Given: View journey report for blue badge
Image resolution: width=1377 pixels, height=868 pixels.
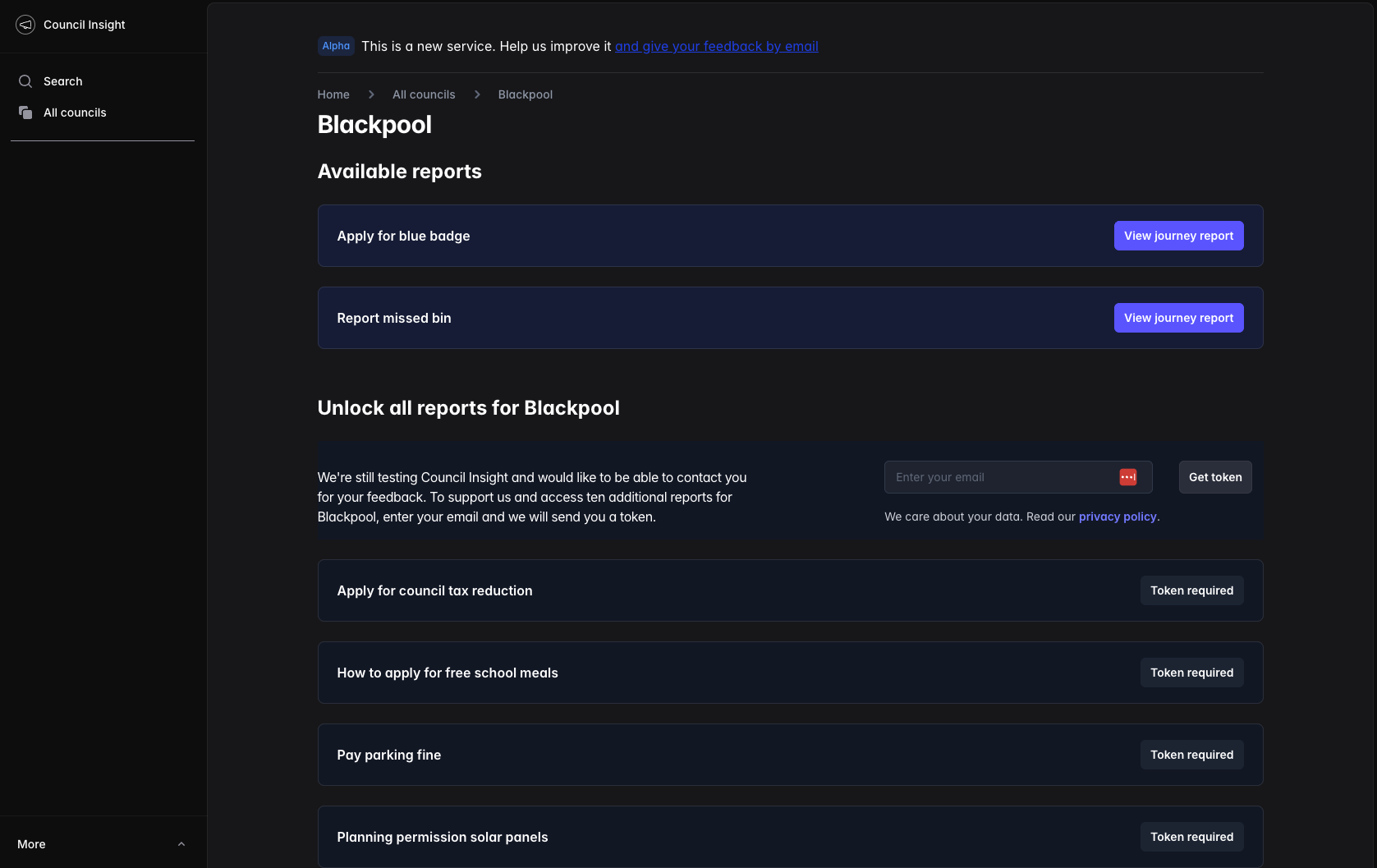Looking at the screenshot, I should [x=1178, y=236].
